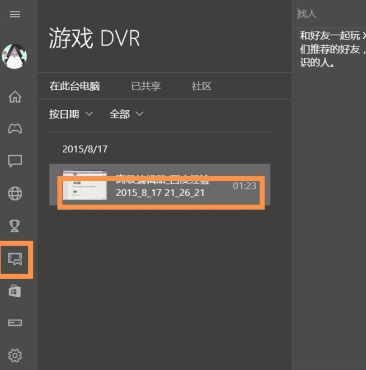Open the hamburger navigation menu

[15, 14]
